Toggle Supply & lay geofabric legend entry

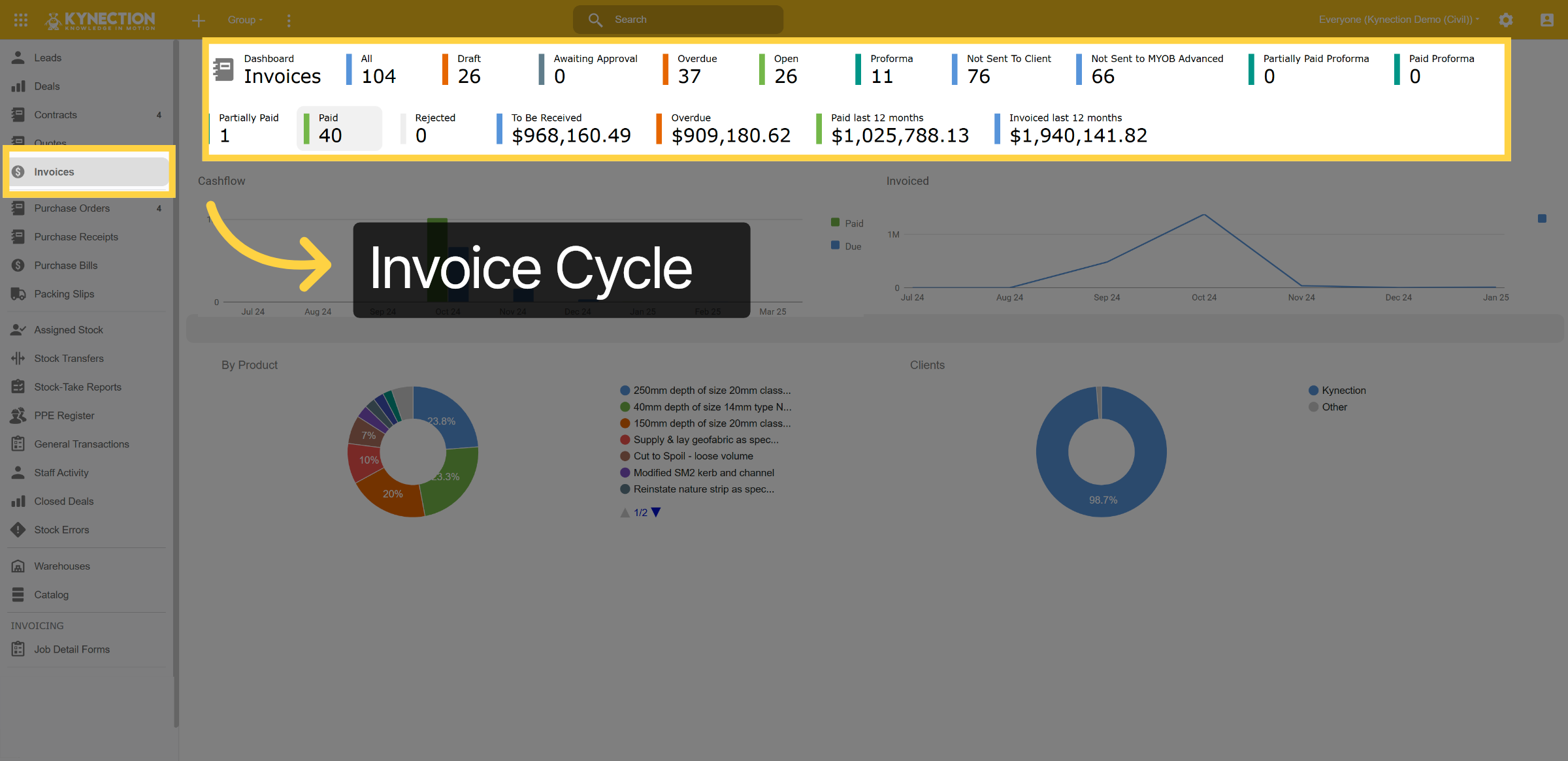tap(699, 440)
